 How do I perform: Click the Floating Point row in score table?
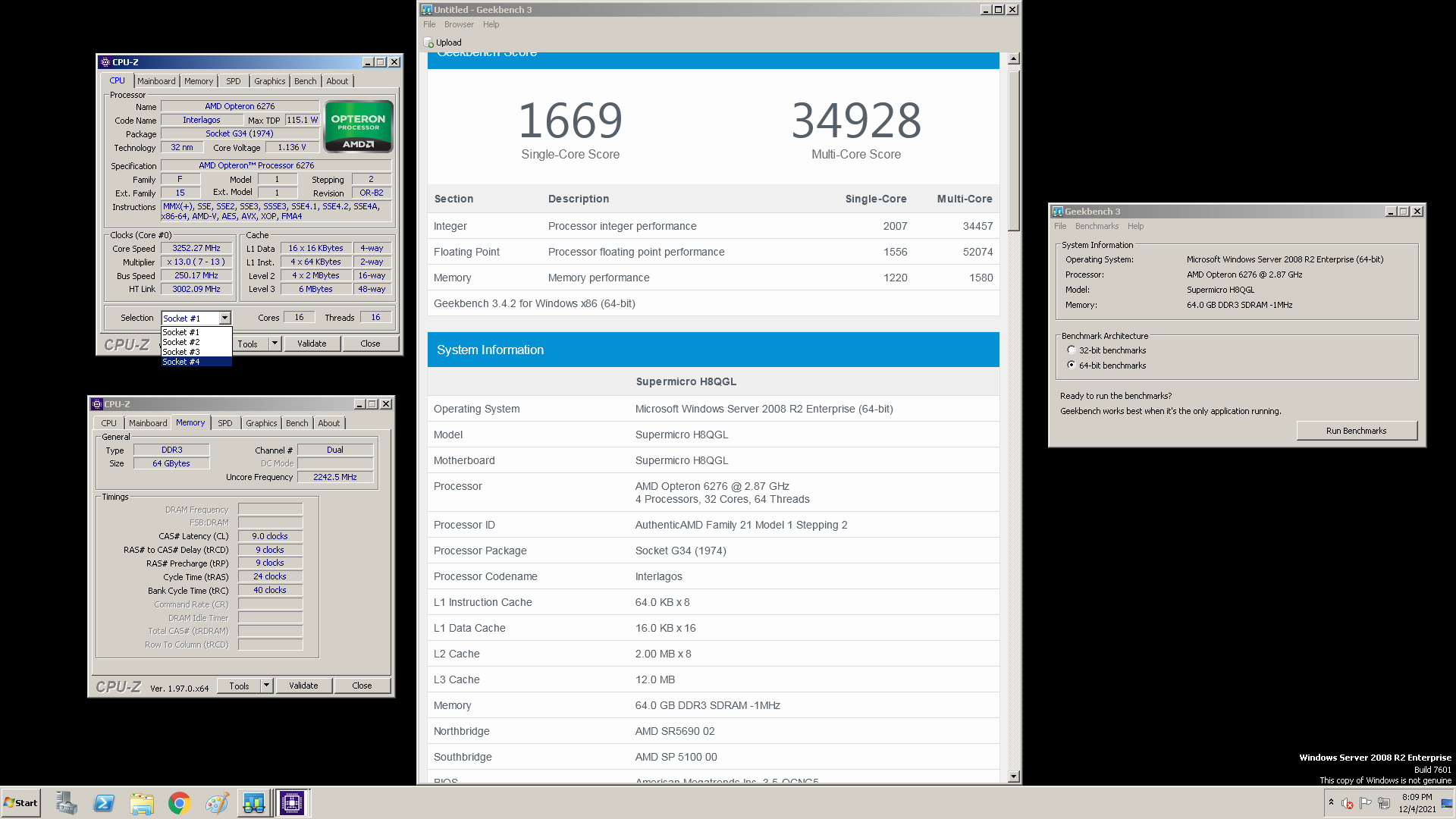tap(713, 252)
